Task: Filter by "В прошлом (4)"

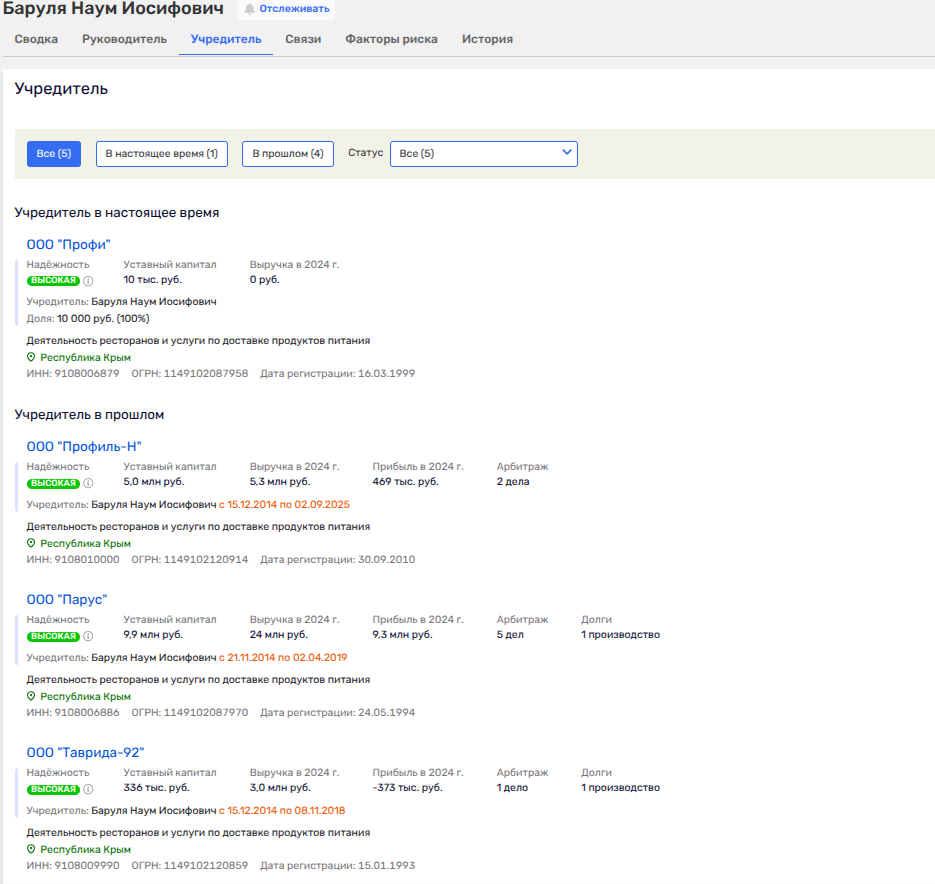Action: point(287,154)
